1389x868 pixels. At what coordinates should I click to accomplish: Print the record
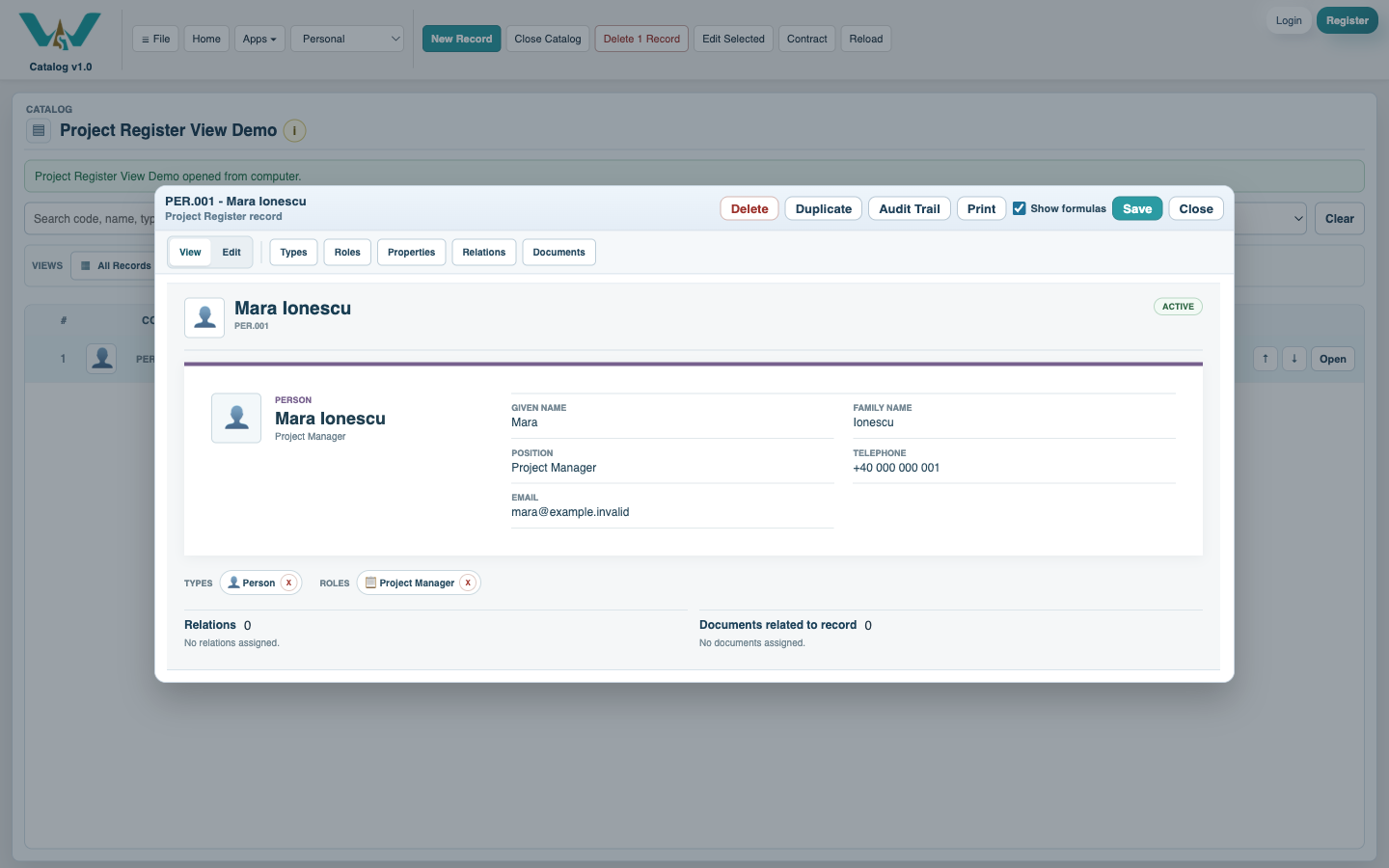point(982,208)
